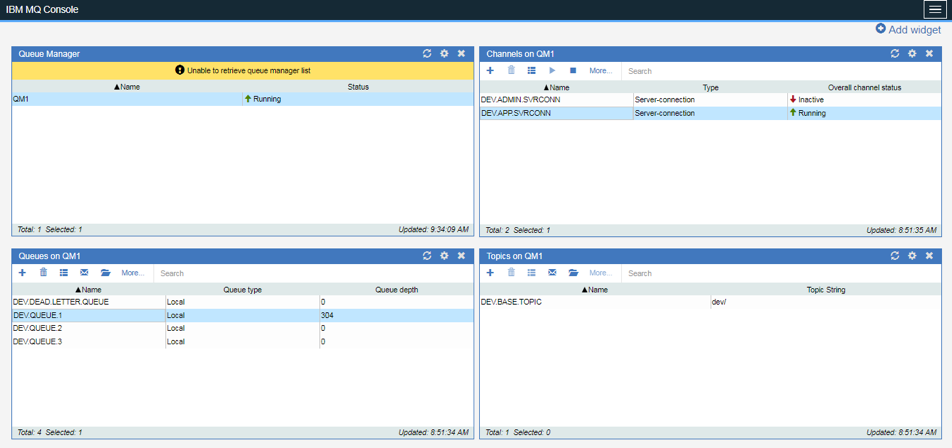Refresh the Queues on QM1 widget
Image resolution: width=952 pixels, height=448 pixels.
click(x=427, y=256)
